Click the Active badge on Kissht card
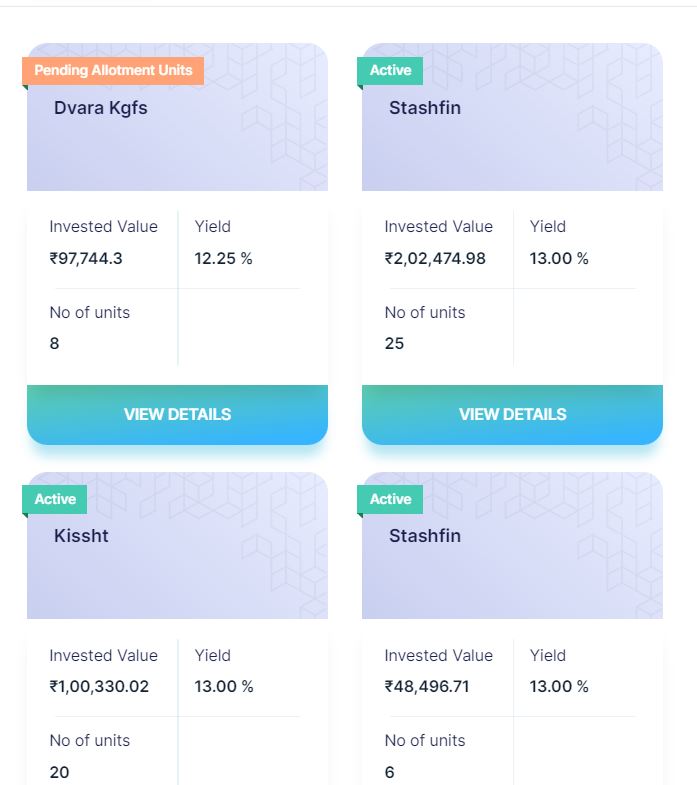The height and width of the screenshot is (785, 697). point(55,499)
